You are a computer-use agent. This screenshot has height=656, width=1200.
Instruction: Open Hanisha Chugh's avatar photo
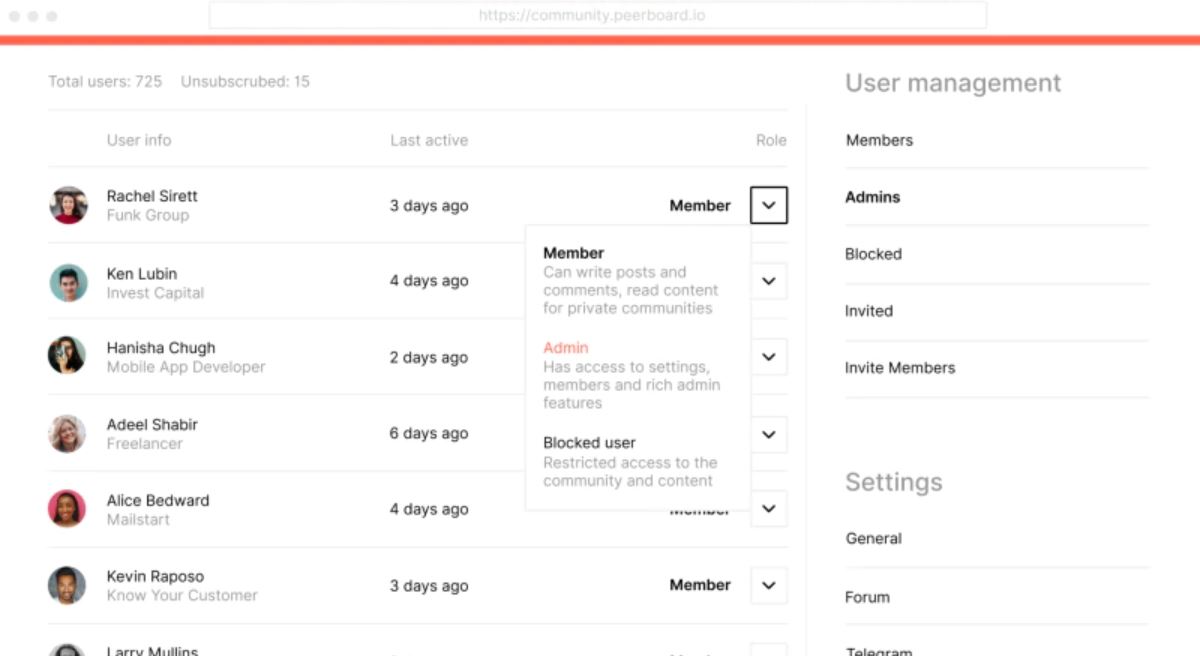coord(67,356)
